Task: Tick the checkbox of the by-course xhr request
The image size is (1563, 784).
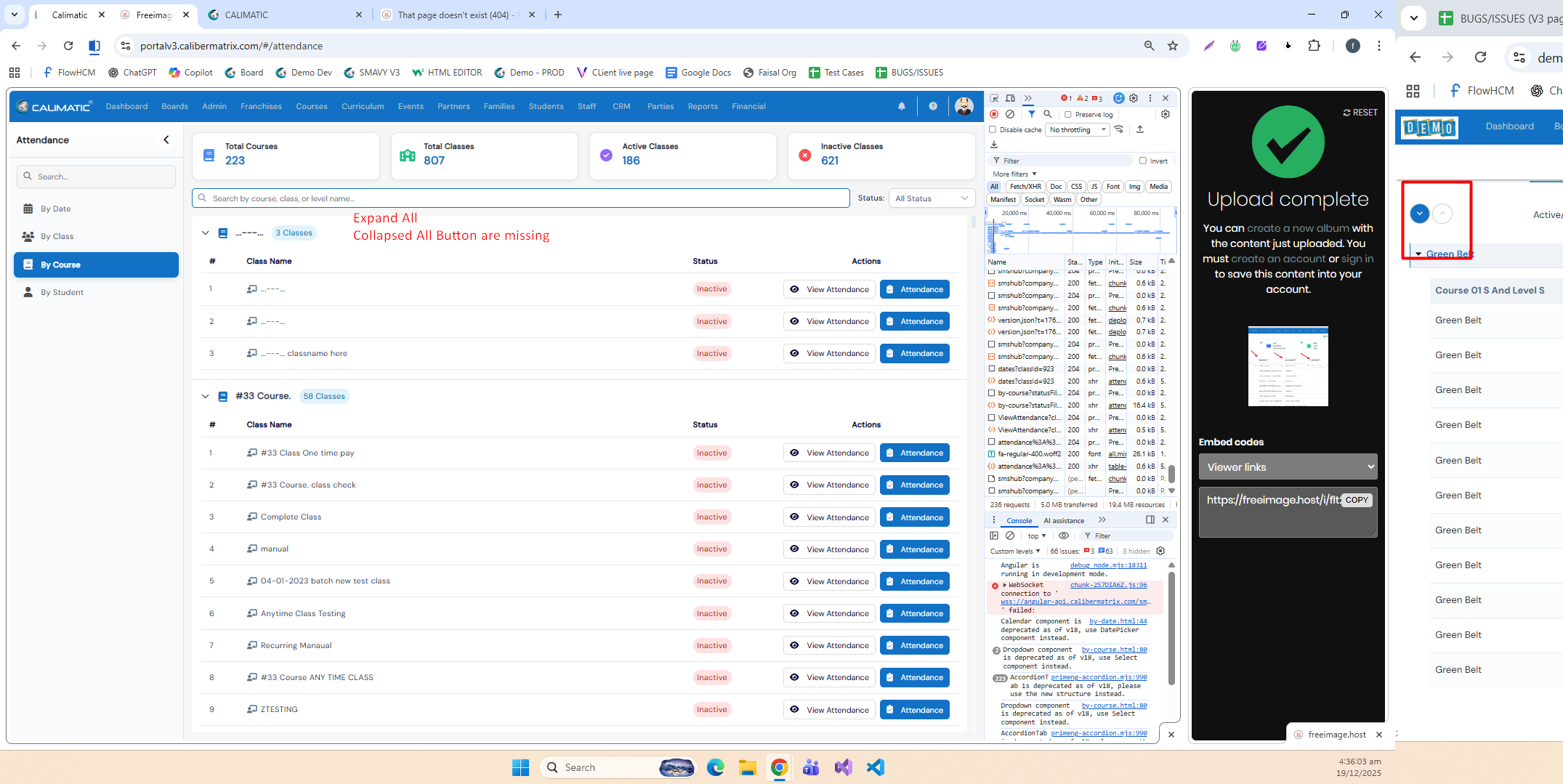Action: point(992,405)
